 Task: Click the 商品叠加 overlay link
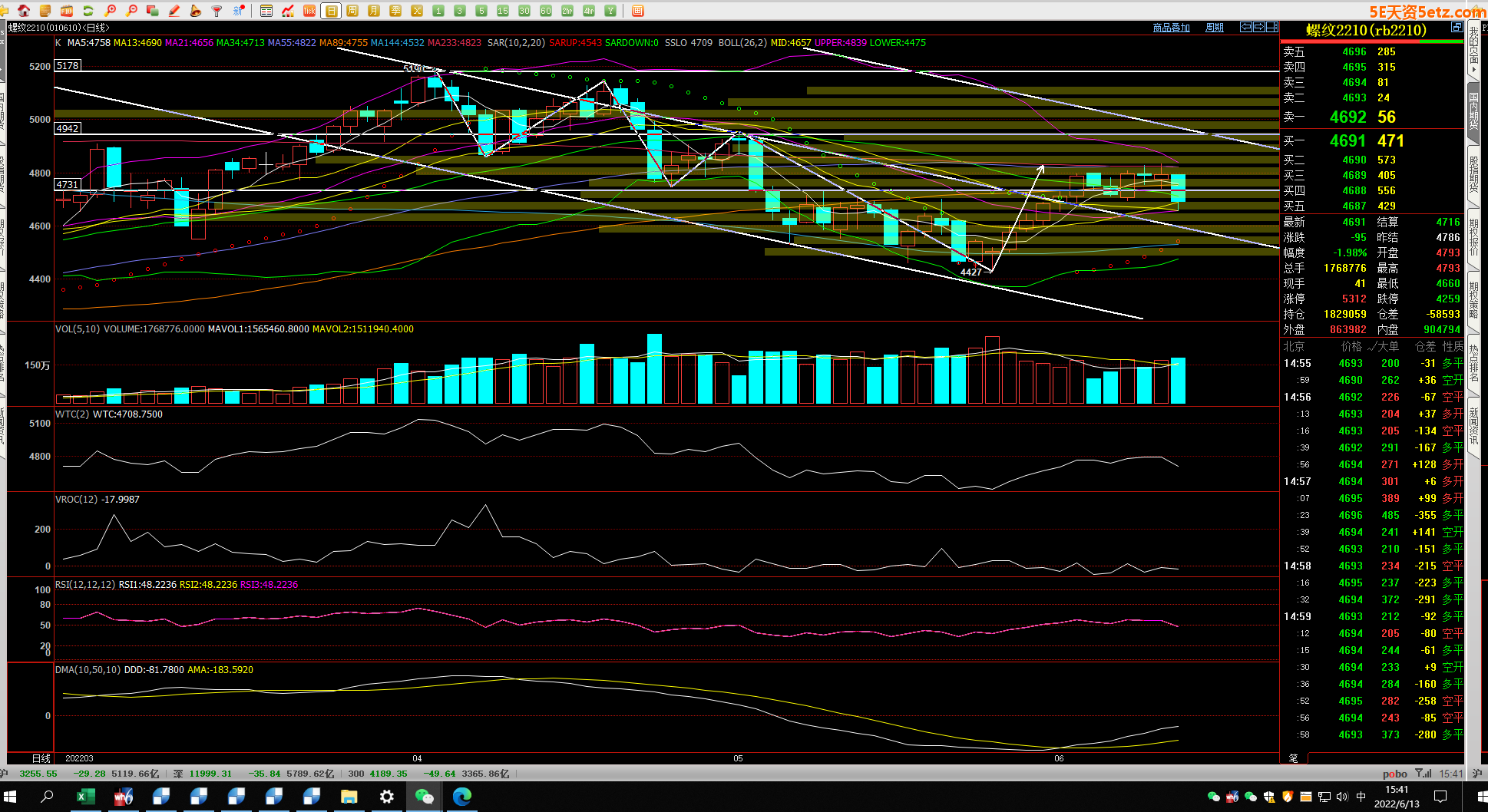click(x=1172, y=28)
